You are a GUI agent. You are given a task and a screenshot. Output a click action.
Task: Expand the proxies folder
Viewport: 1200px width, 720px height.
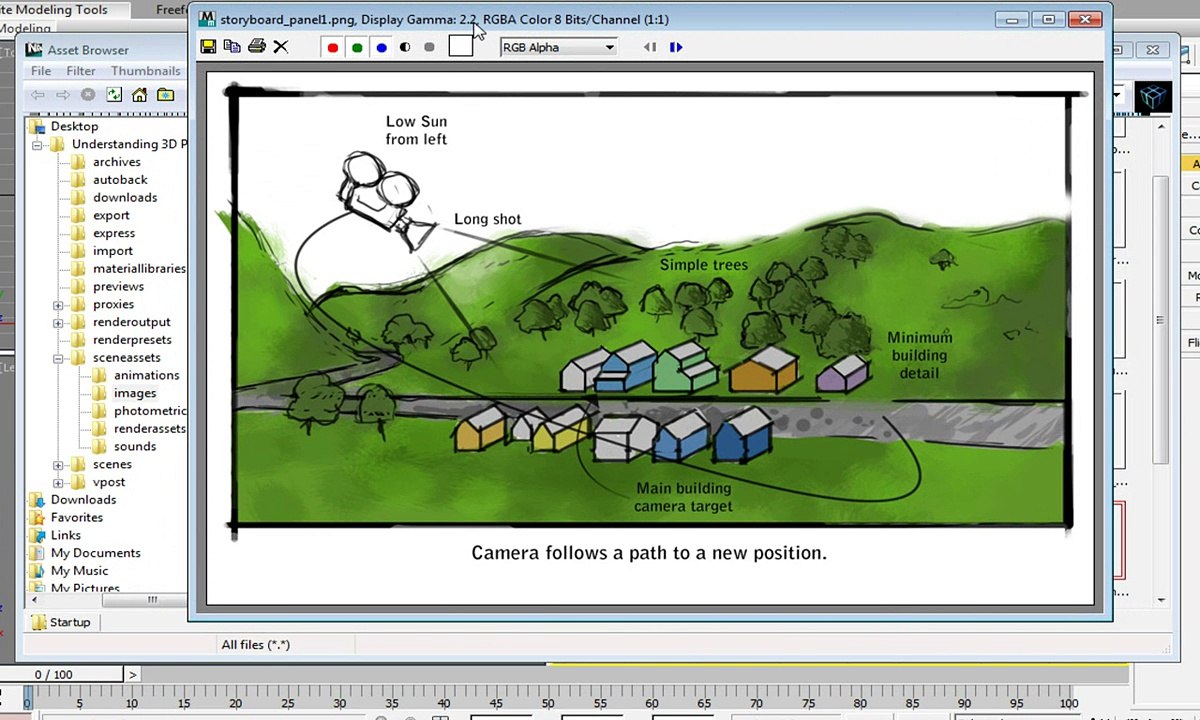[58, 305]
